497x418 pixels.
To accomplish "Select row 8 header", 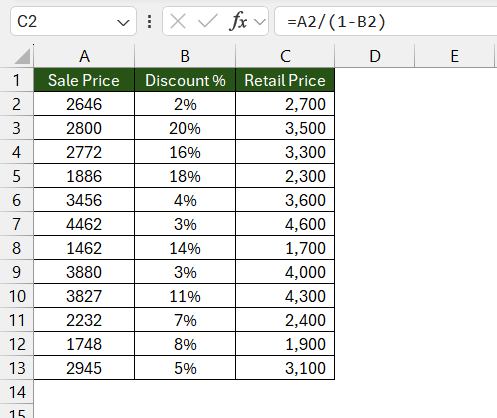I will (x=17, y=248).
